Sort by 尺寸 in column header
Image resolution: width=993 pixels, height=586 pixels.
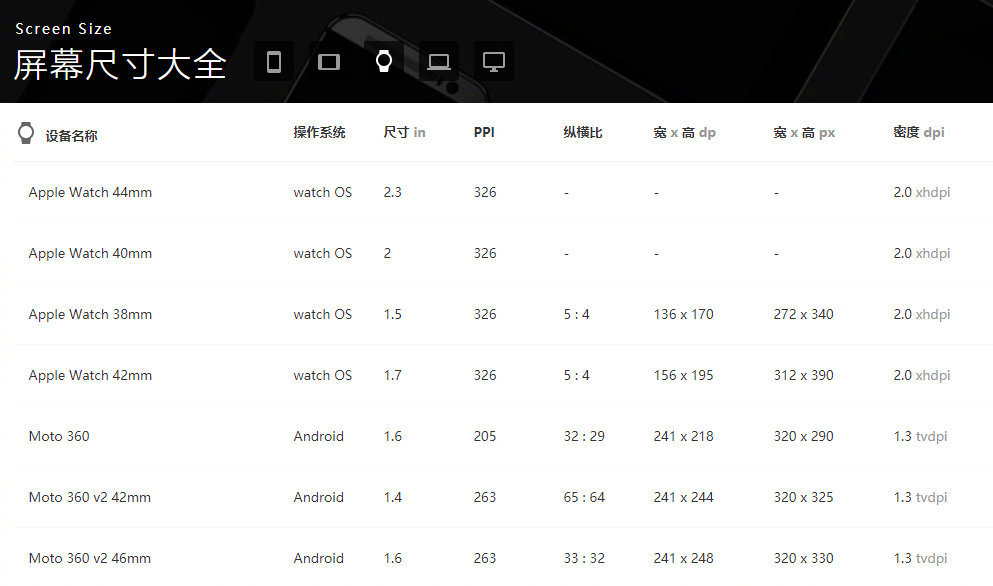pyautogui.click(x=404, y=132)
